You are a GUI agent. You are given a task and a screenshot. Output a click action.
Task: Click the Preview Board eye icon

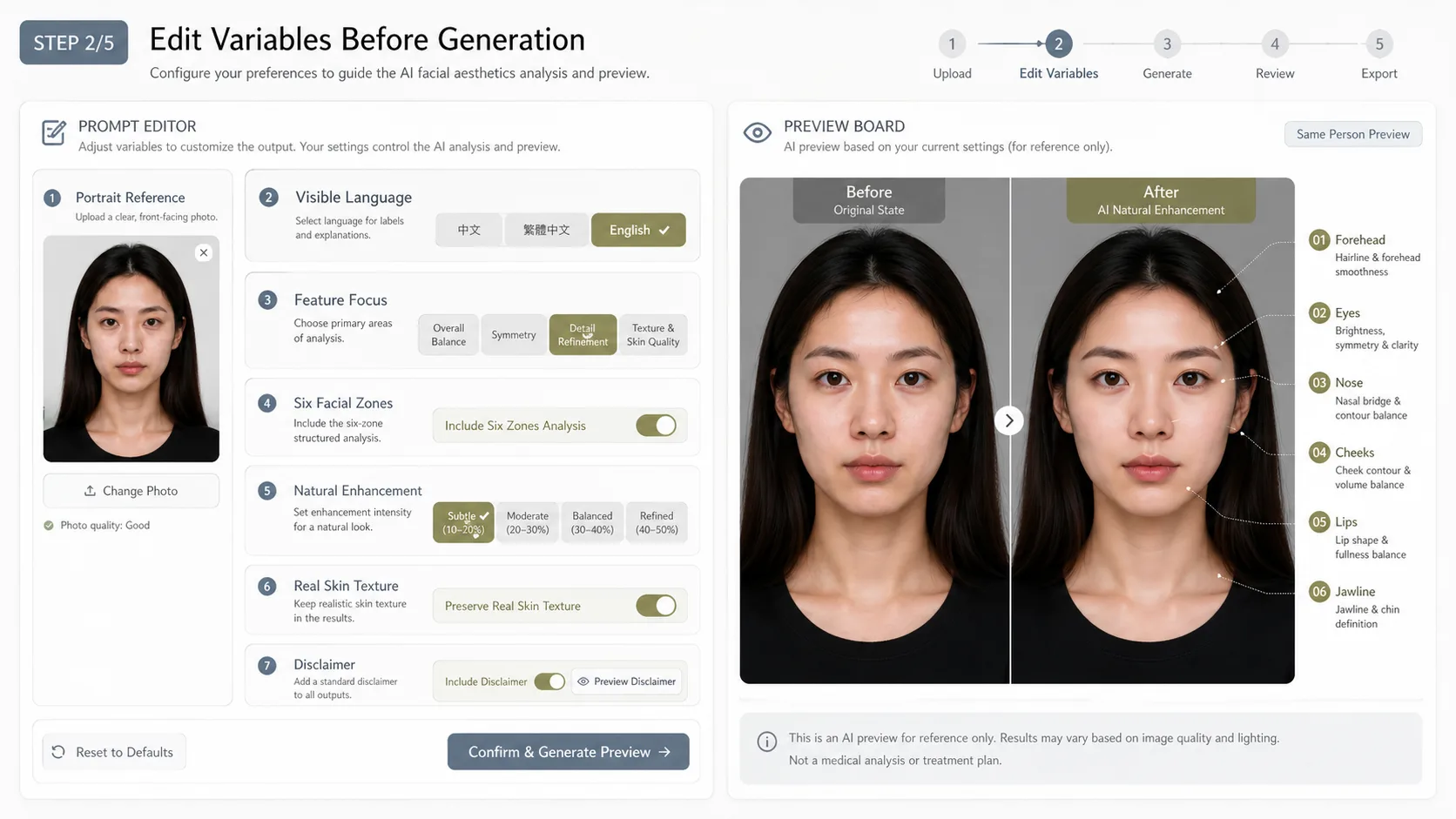757,133
